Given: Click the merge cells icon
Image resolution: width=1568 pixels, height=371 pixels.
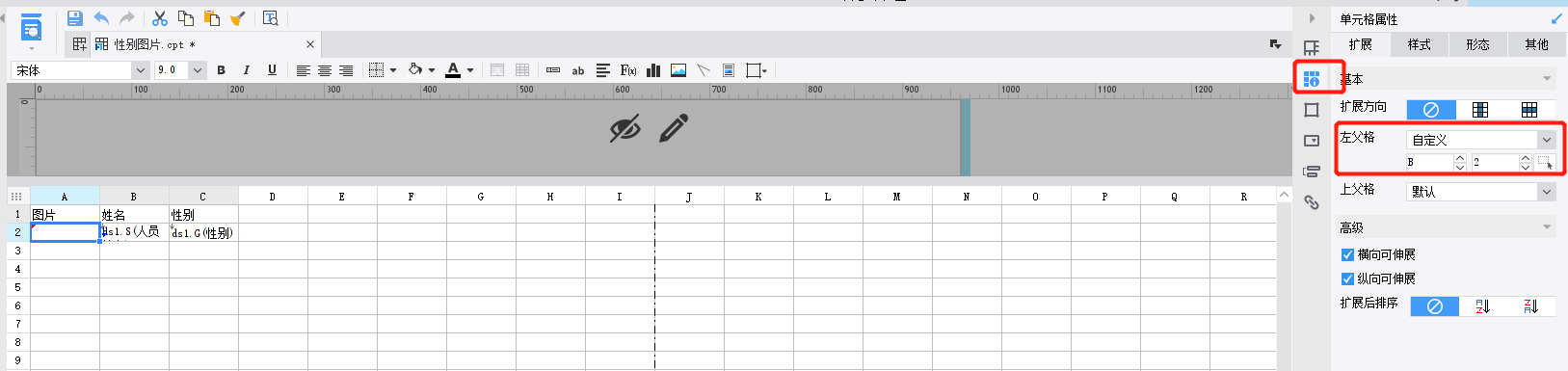Looking at the screenshot, I should click(x=497, y=70).
